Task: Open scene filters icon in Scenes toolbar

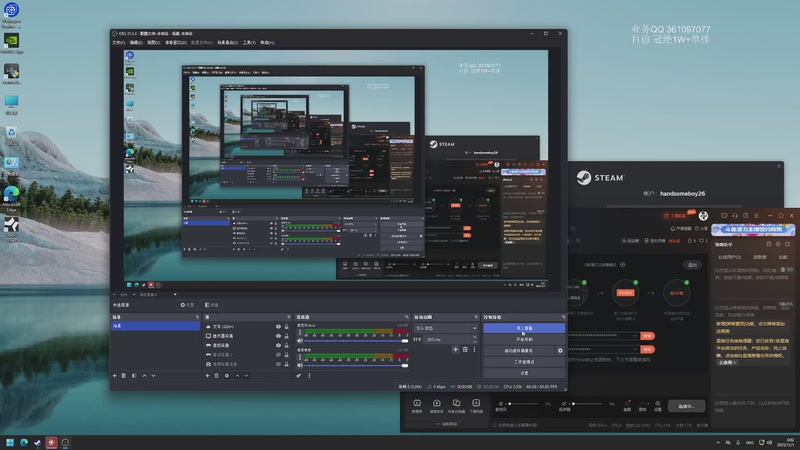Action: (x=134, y=376)
